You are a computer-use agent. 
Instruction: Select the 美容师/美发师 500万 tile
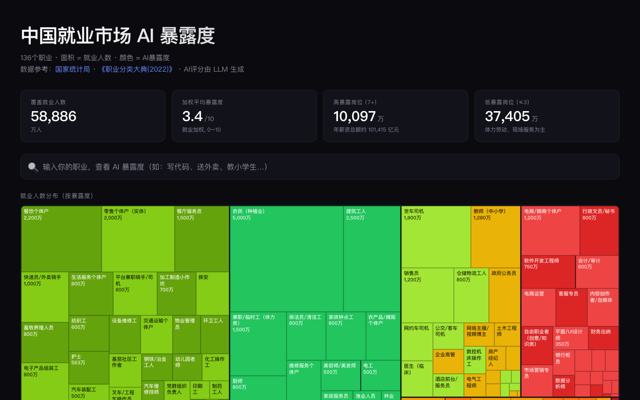[x=340, y=375]
